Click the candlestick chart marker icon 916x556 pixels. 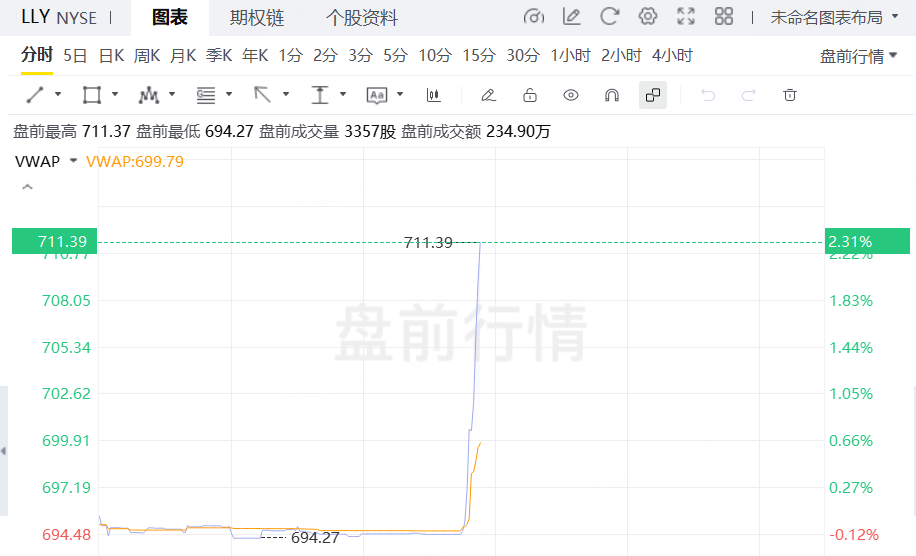(x=433, y=95)
